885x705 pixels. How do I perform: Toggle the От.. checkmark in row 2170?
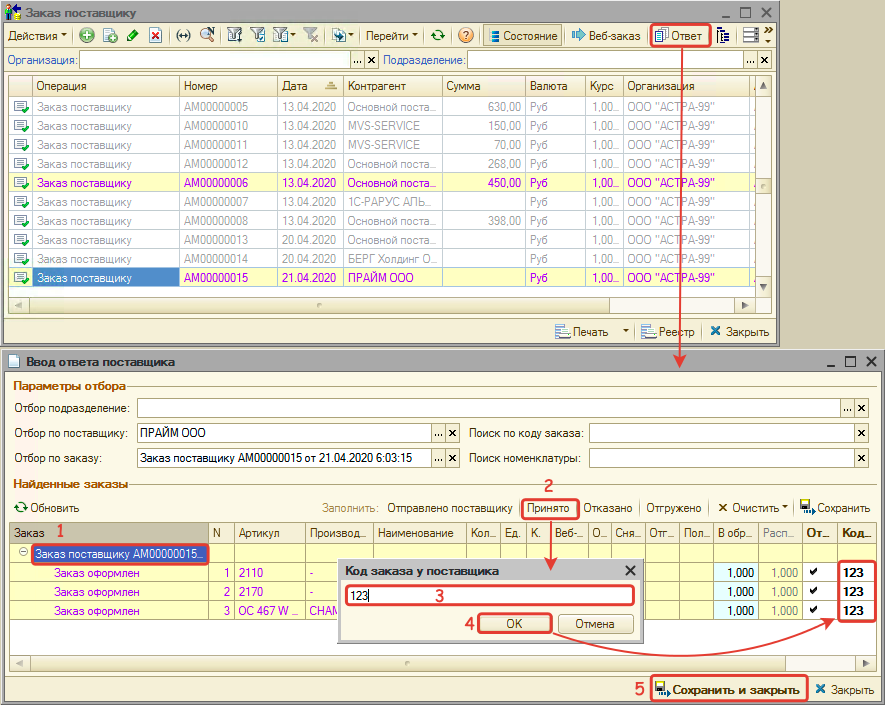click(813, 592)
